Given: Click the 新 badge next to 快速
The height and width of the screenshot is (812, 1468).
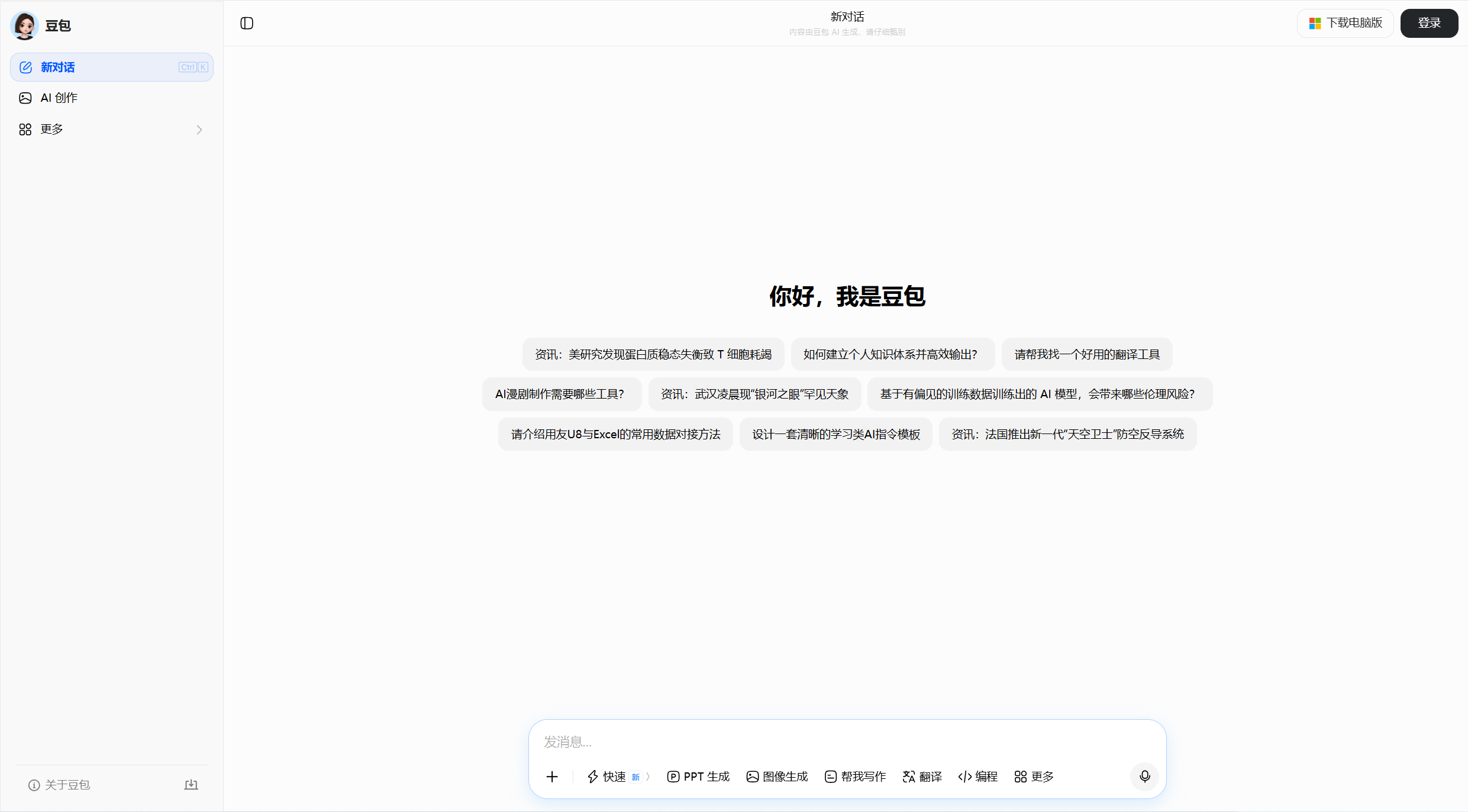Looking at the screenshot, I should click(x=636, y=777).
